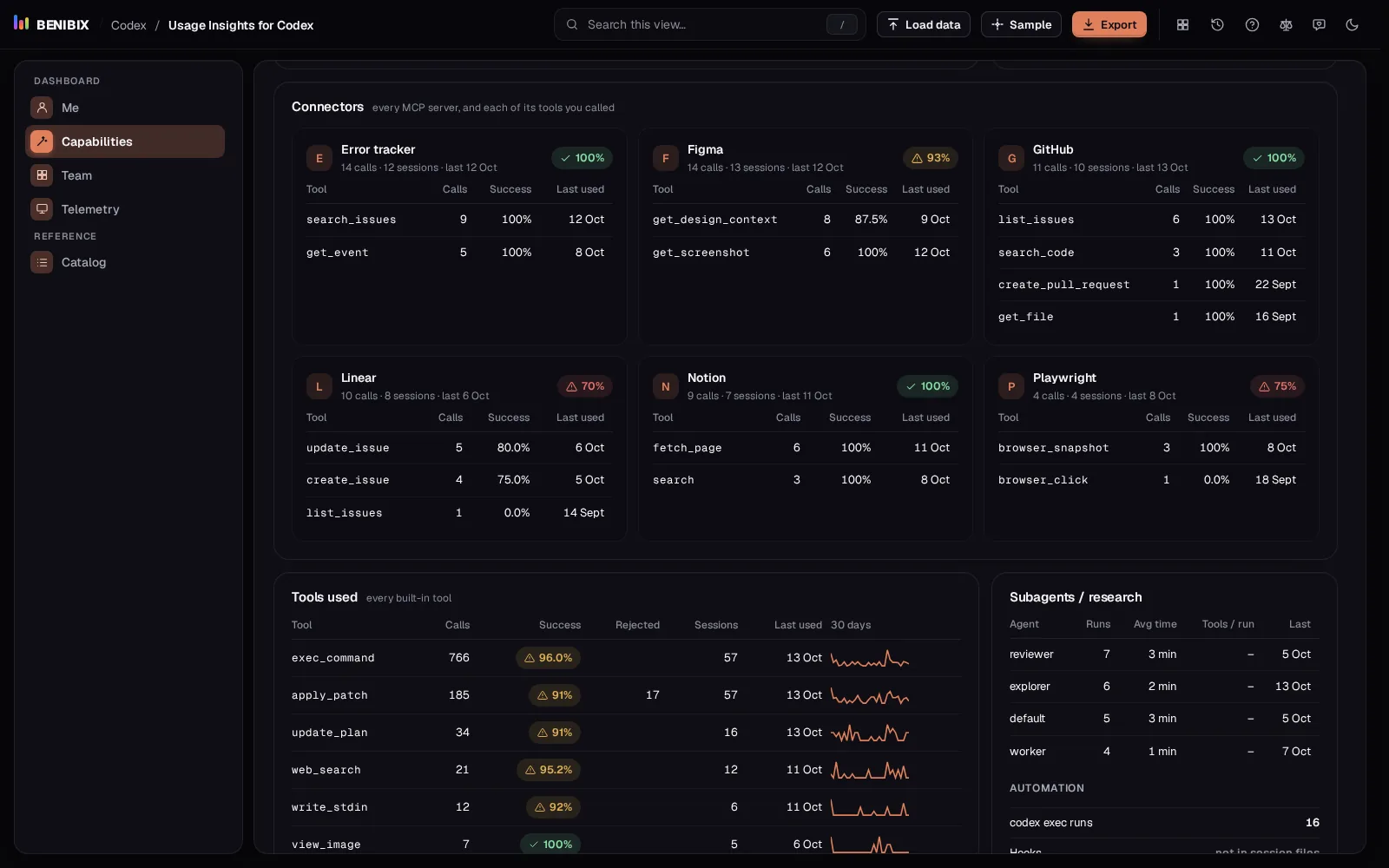Click the apply_patch tool row

point(626,695)
